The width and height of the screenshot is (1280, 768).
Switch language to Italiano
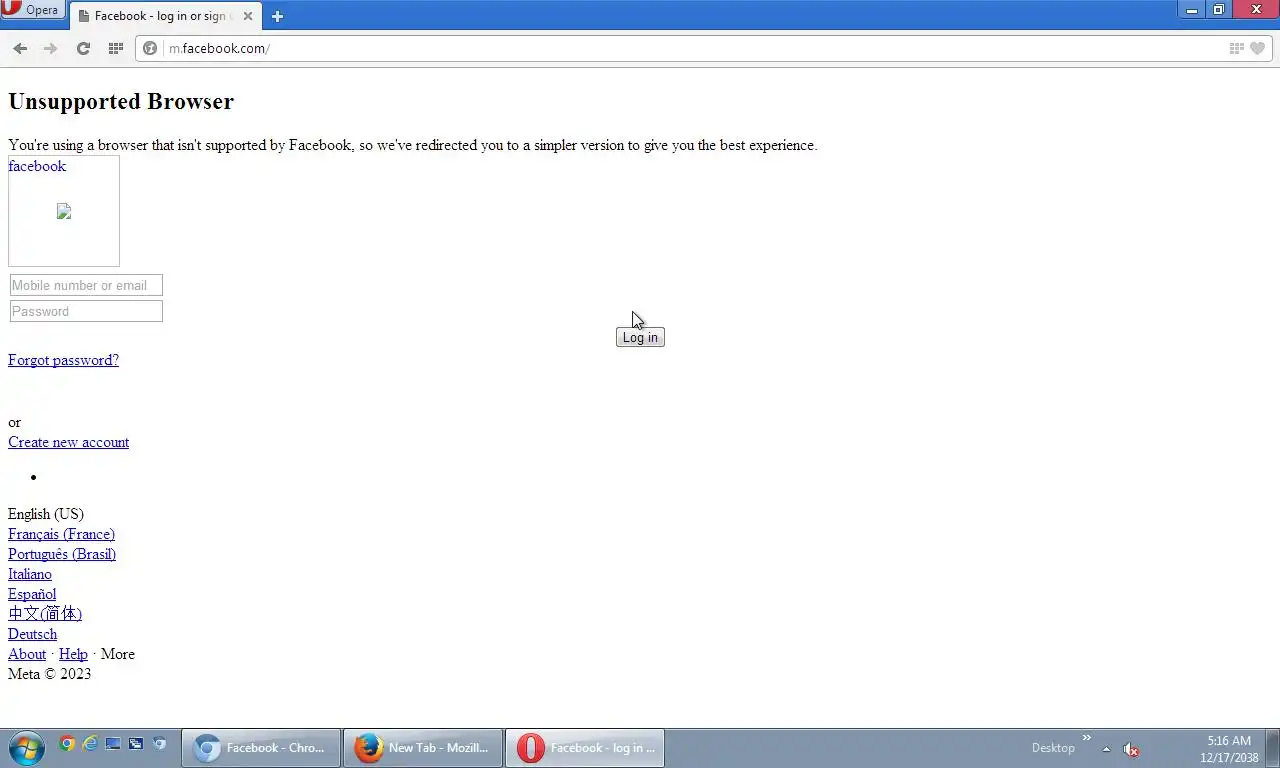30,574
